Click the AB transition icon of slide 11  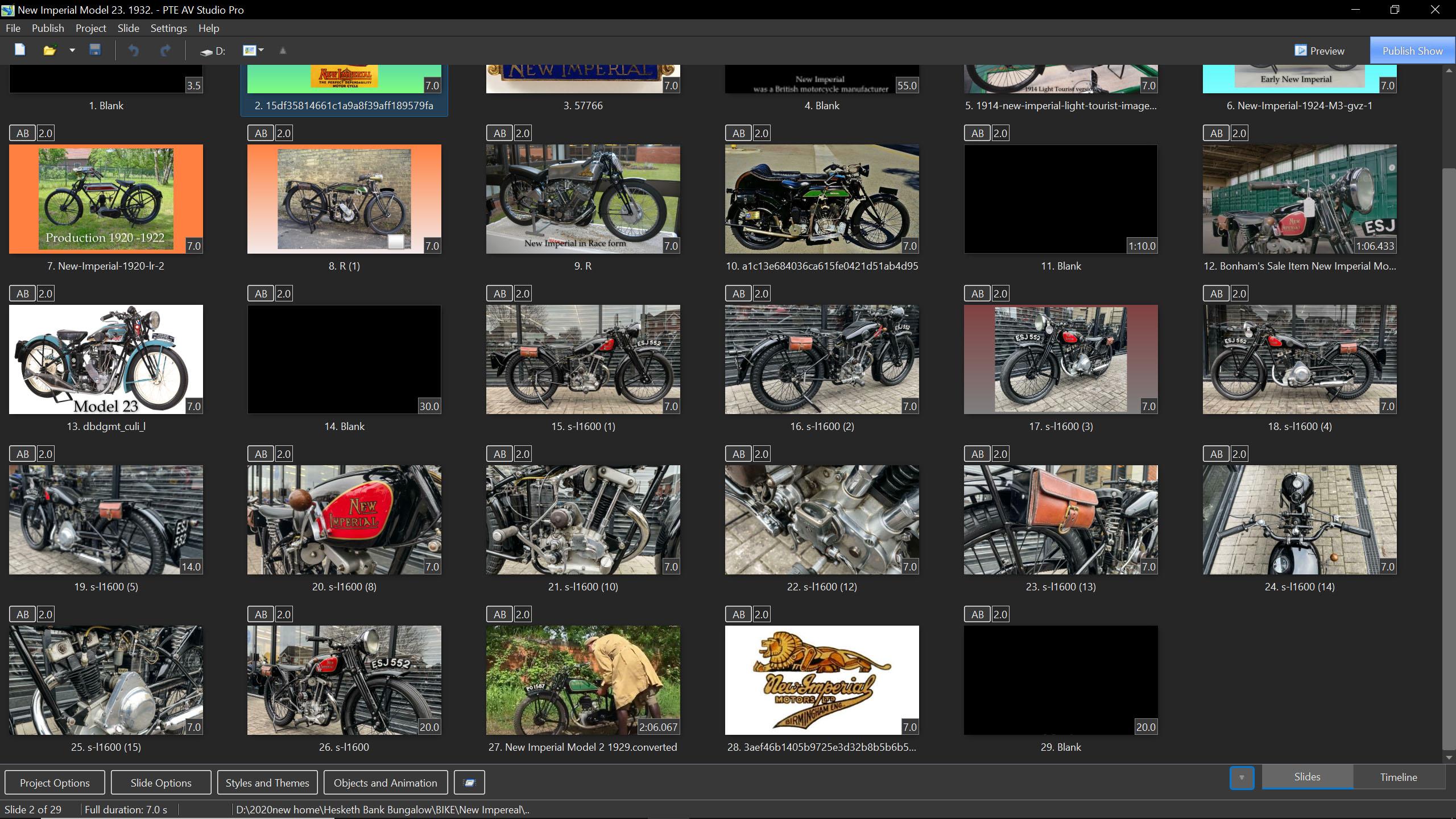[x=978, y=134]
